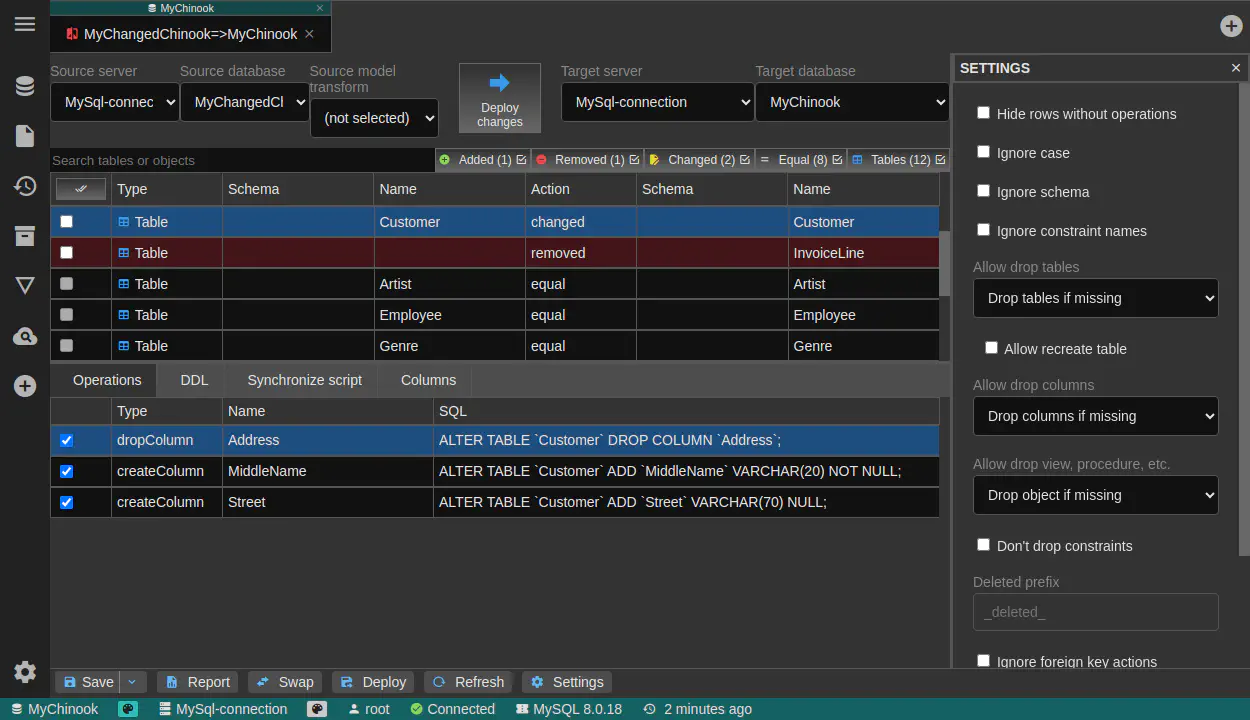
Task: Open the Source model transform dropdown
Action: 374,118
